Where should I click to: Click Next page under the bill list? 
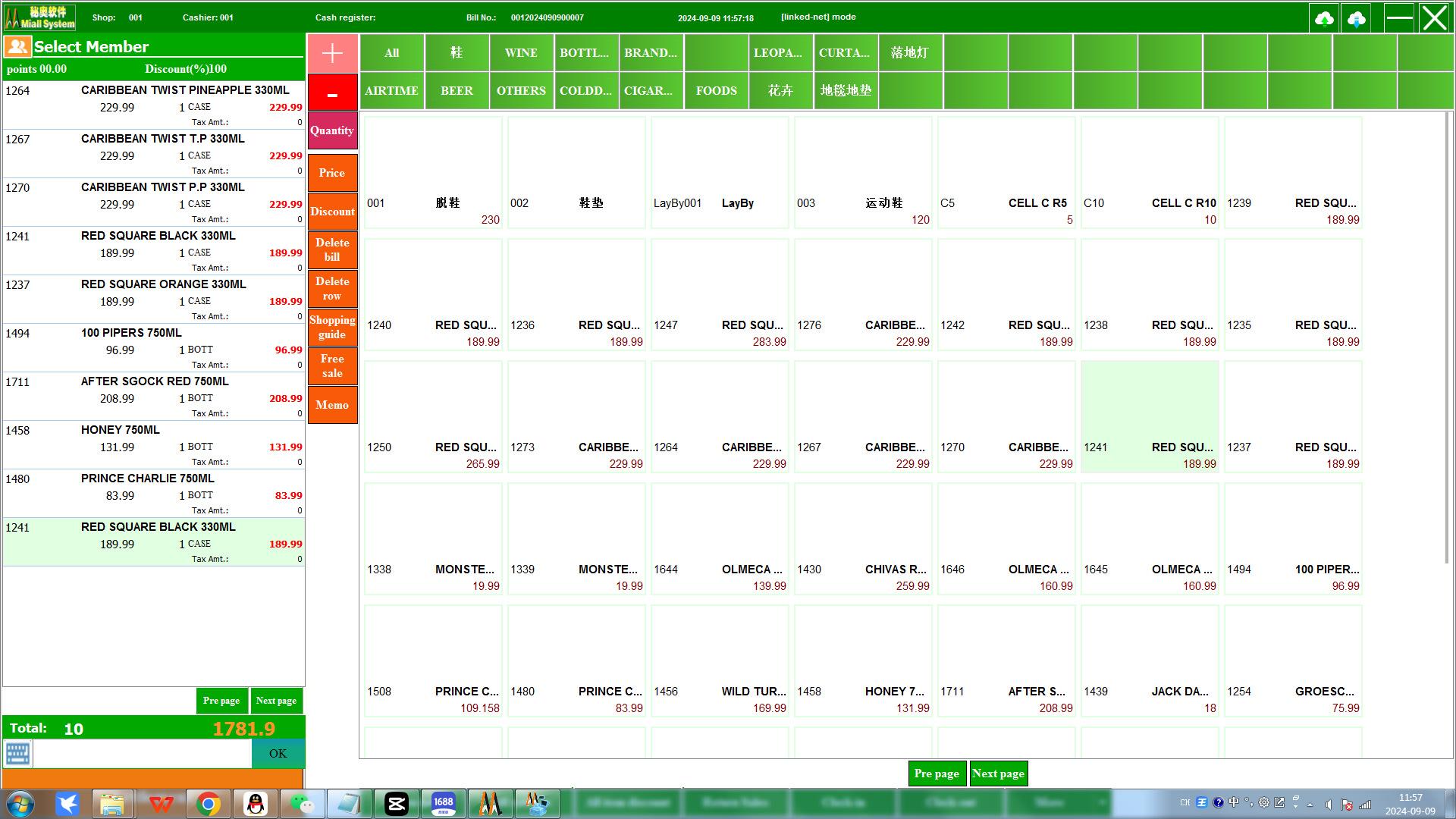tap(276, 701)
